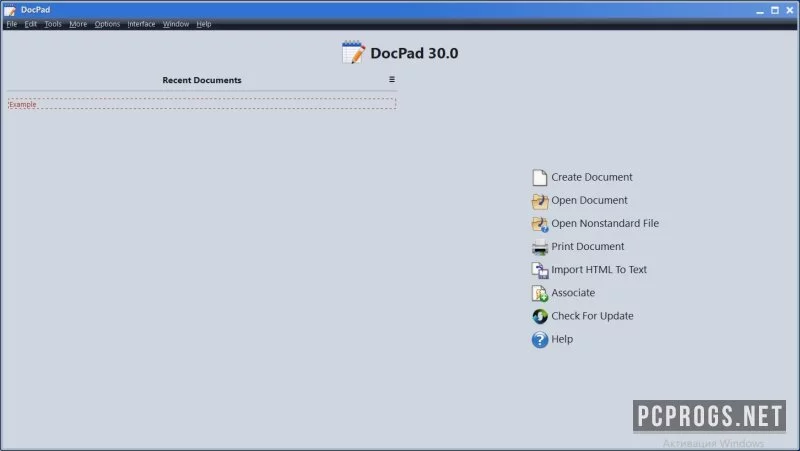Image resolution: width=800 pixels, height=451 pixels.
Task: Click the Open Document link text
Action: [x=589, y=201]
